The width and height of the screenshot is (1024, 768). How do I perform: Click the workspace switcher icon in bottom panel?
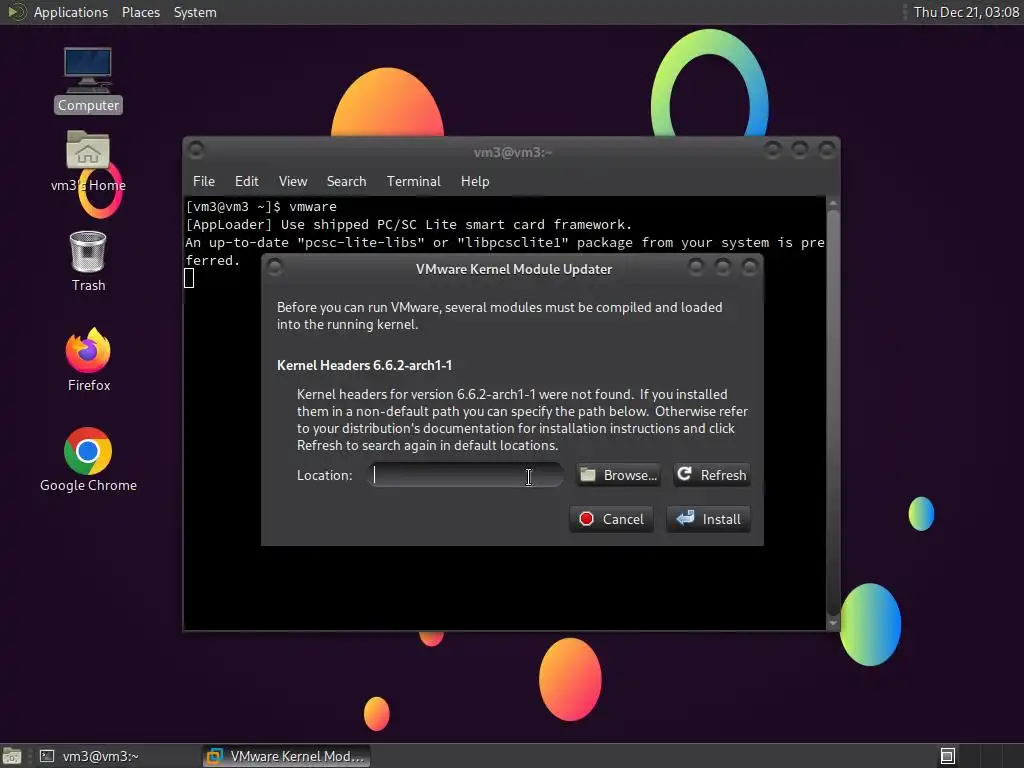coord(948,756)
